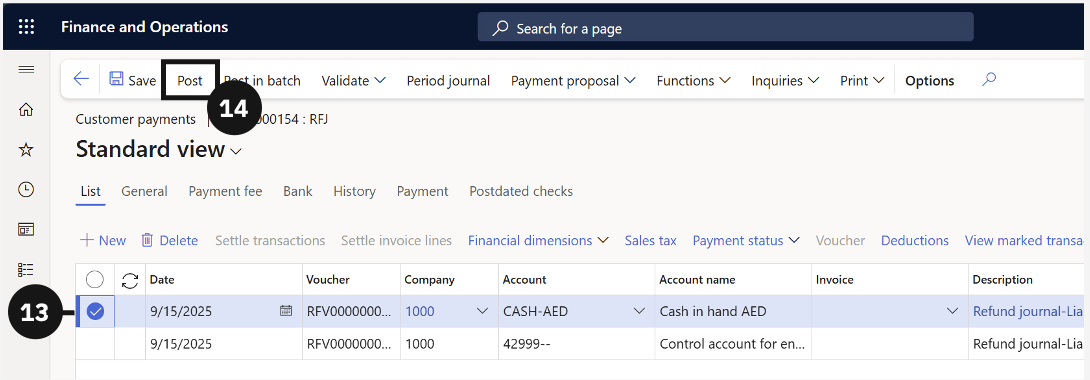Click the refresh icon in grid header
The image size is (1090, 380).
(x=130, y=280)
